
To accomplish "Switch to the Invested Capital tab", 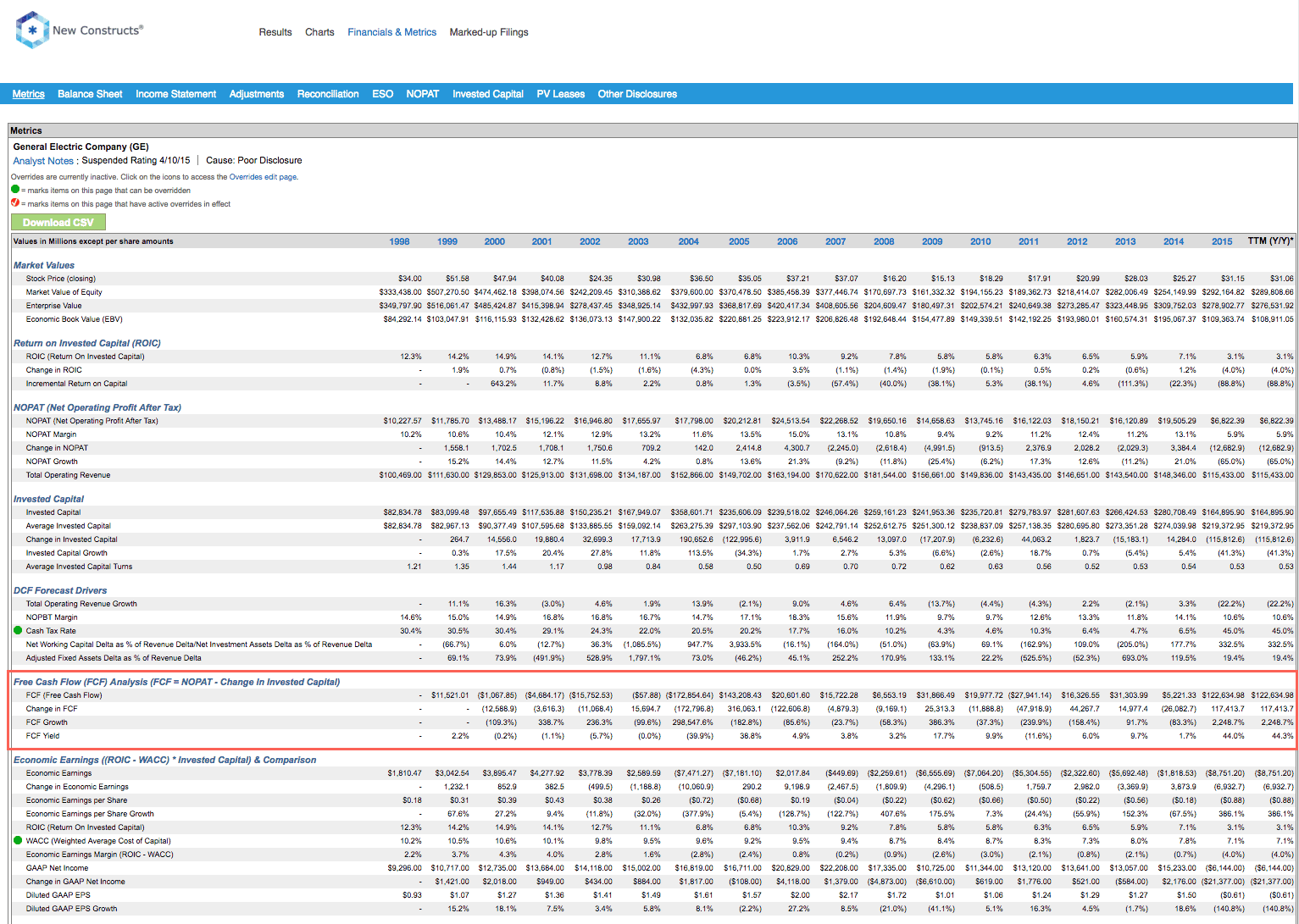I will (x=488, y=94).
